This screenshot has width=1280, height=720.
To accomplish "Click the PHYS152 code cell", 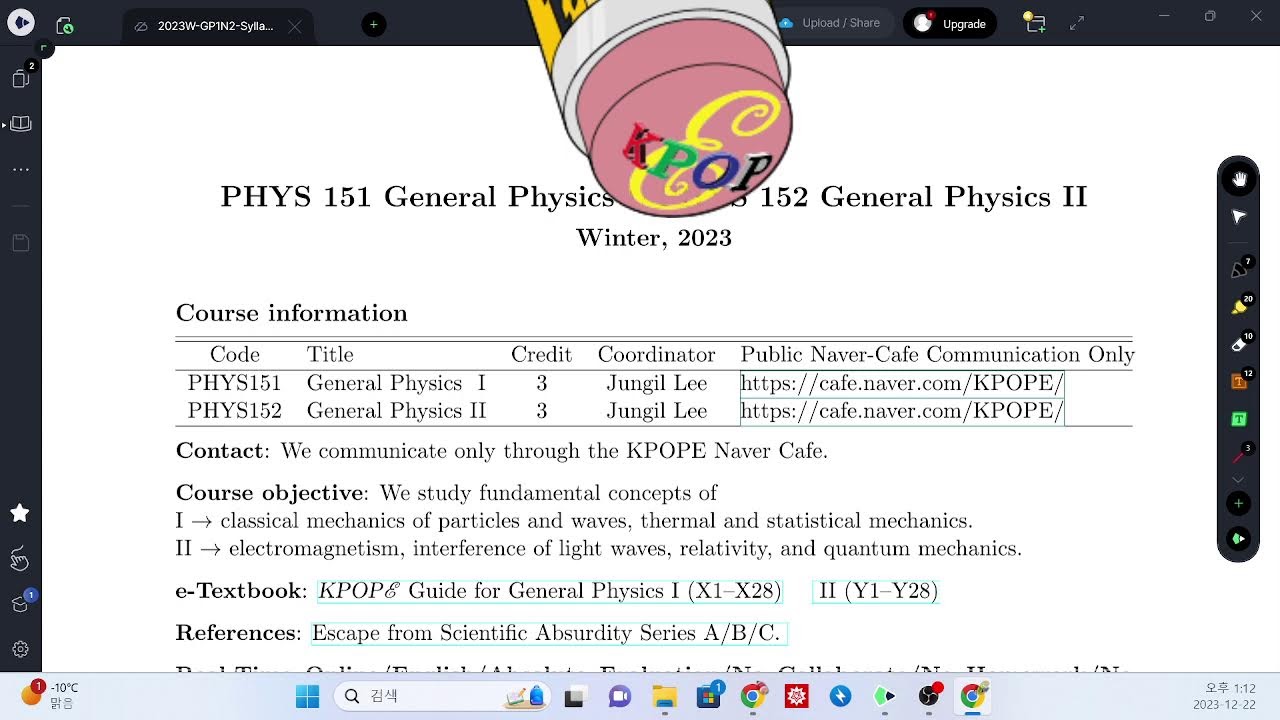I will (234, 411).
